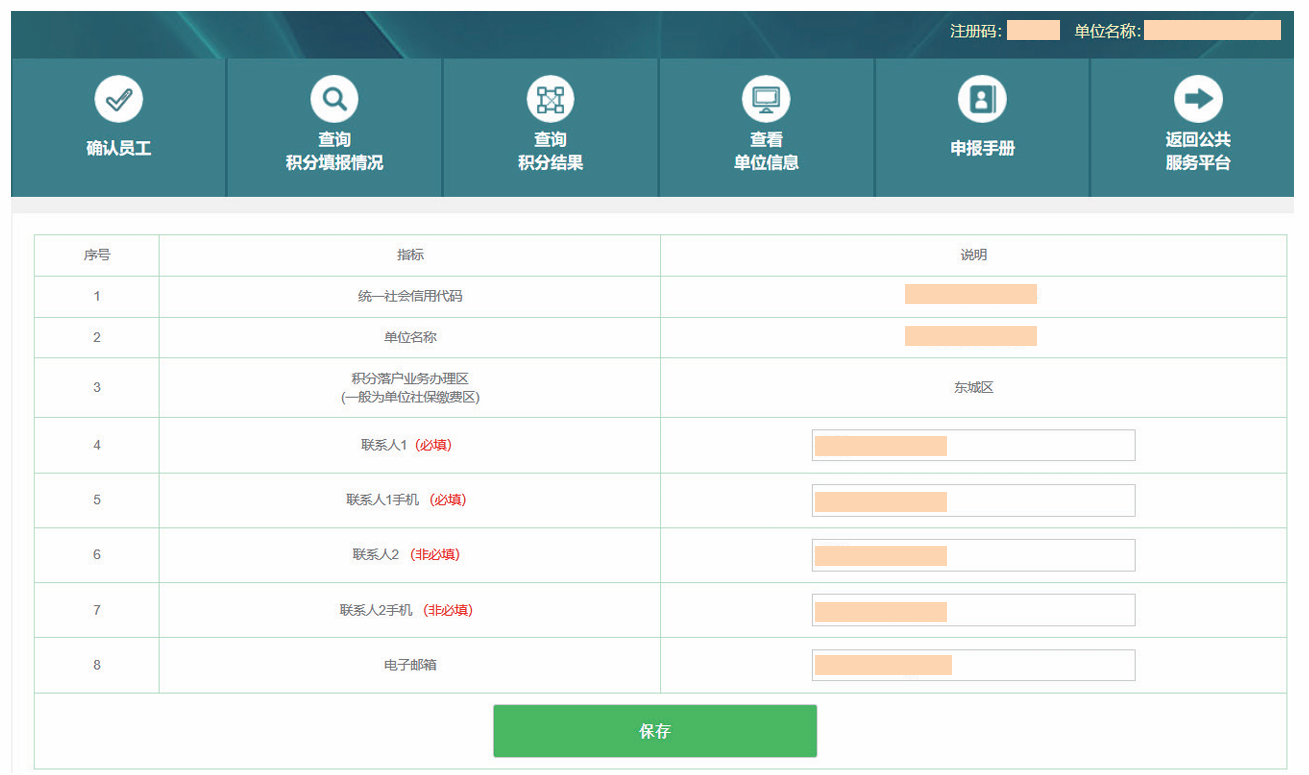Image resolution: width=1309 pixels, height=775 pixels.
Task: Click the 确认员工 checkmark icon
Action: click(119, 97)
